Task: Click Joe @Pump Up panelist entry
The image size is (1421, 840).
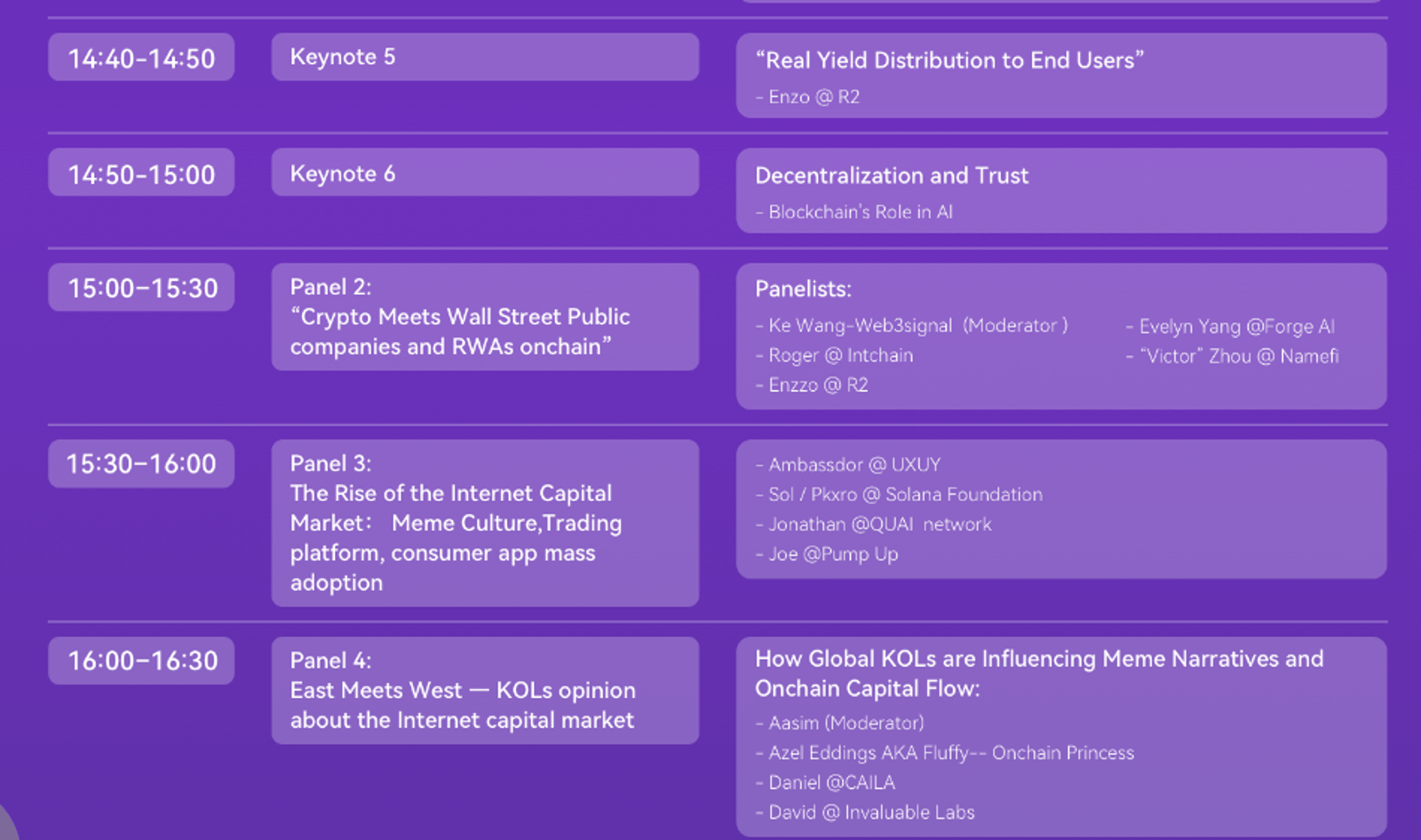Action: pos(828,554)
